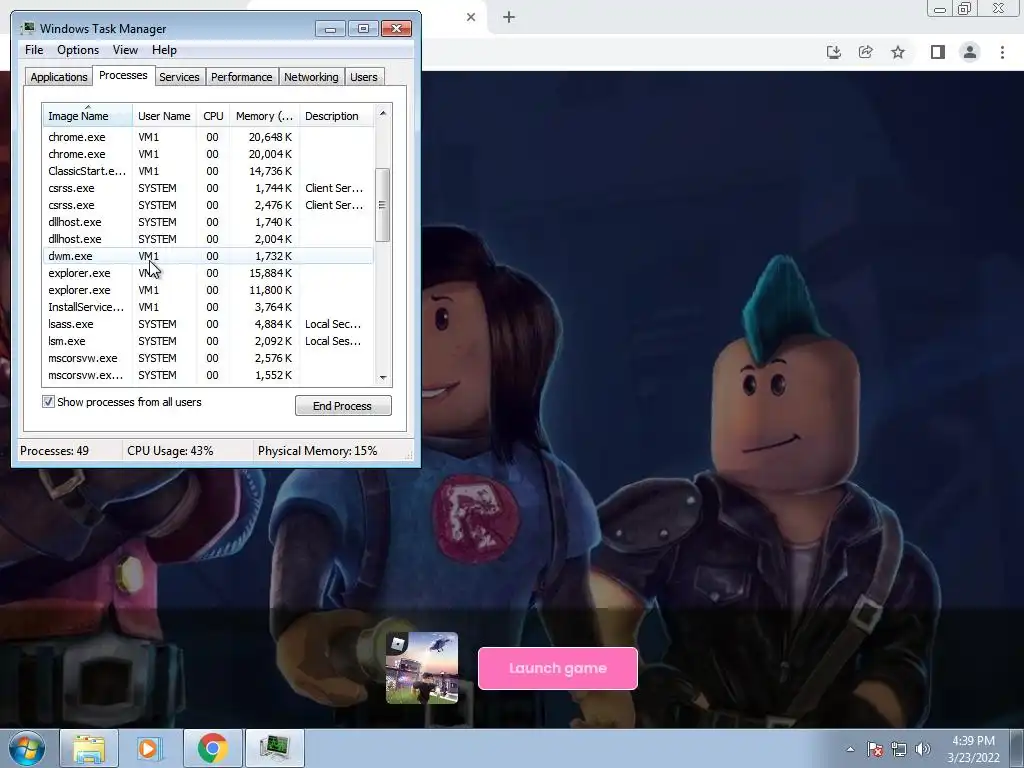Image resolution: width=1024 pixels, height=768 pixels.
Task: Select the Task Manager taskbar icon
Action: pos(274,748)
